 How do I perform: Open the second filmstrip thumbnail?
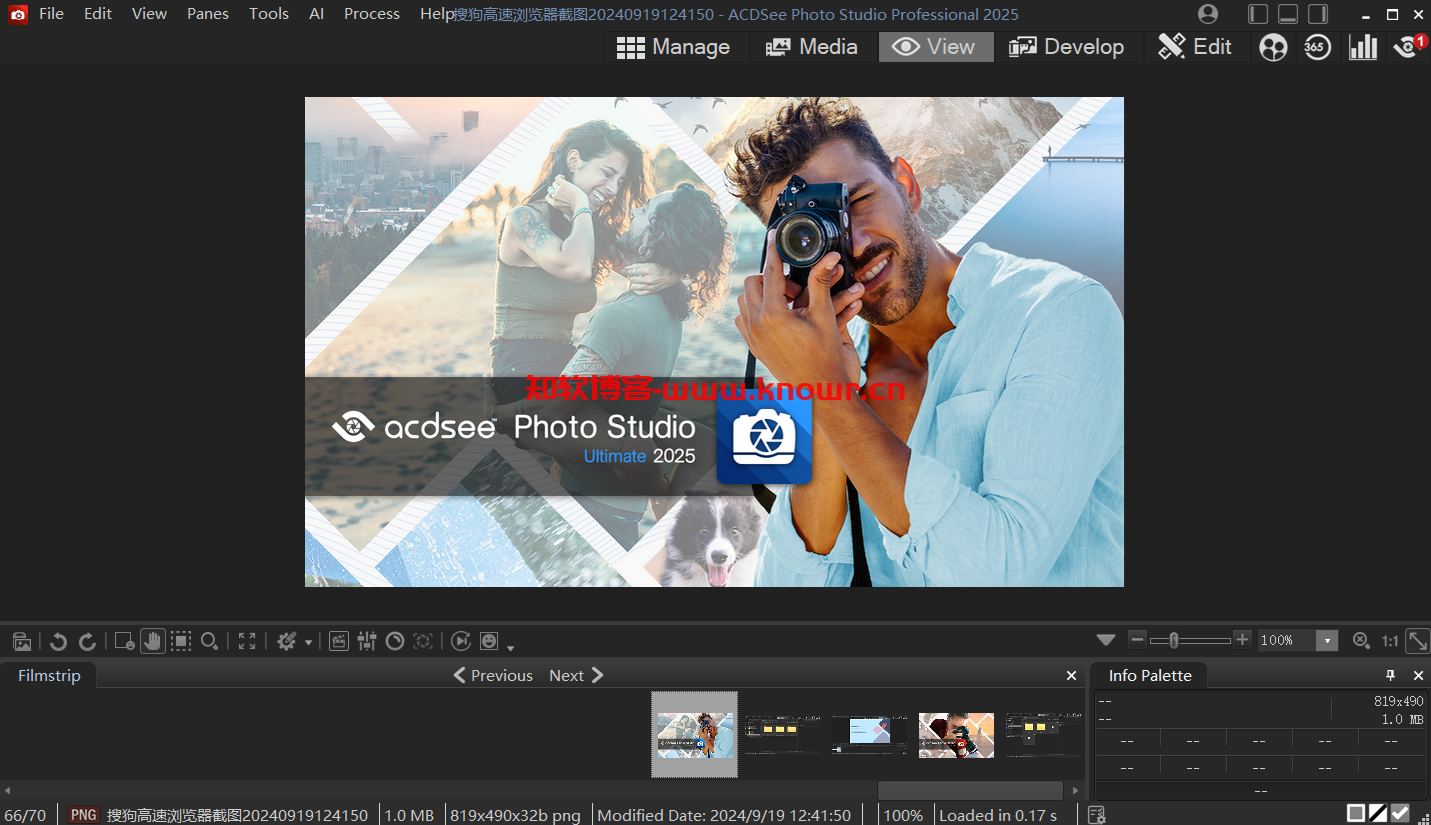tap(783, 735)
